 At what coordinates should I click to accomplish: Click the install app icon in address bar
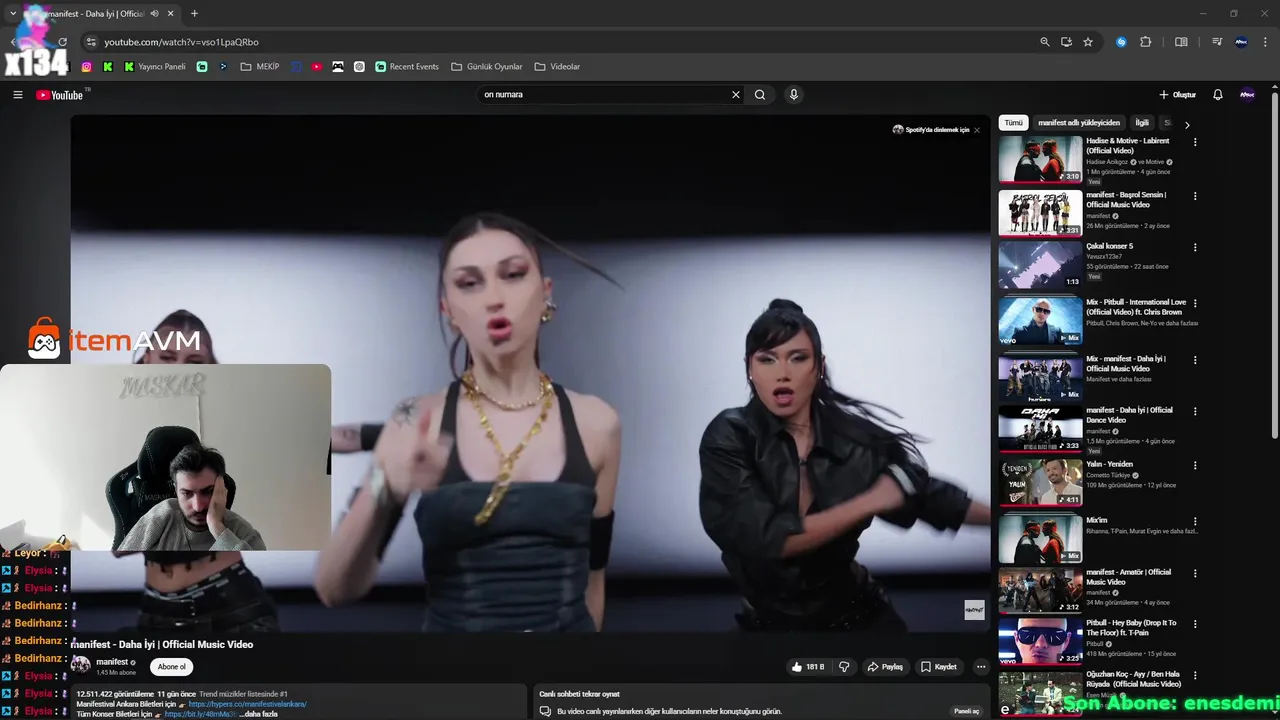tap(1066, 42)
